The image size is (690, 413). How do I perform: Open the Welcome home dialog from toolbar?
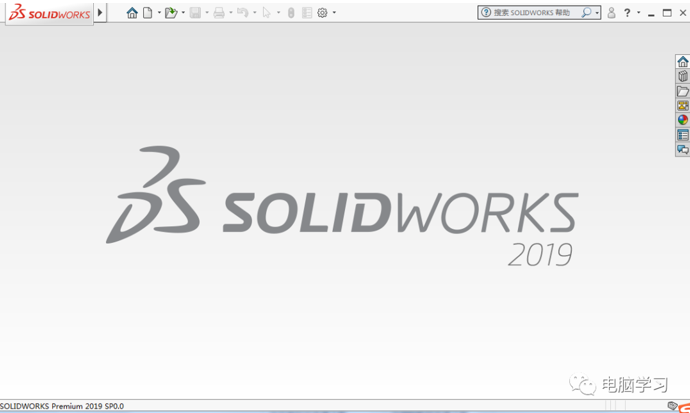click(x=132, y=13)
